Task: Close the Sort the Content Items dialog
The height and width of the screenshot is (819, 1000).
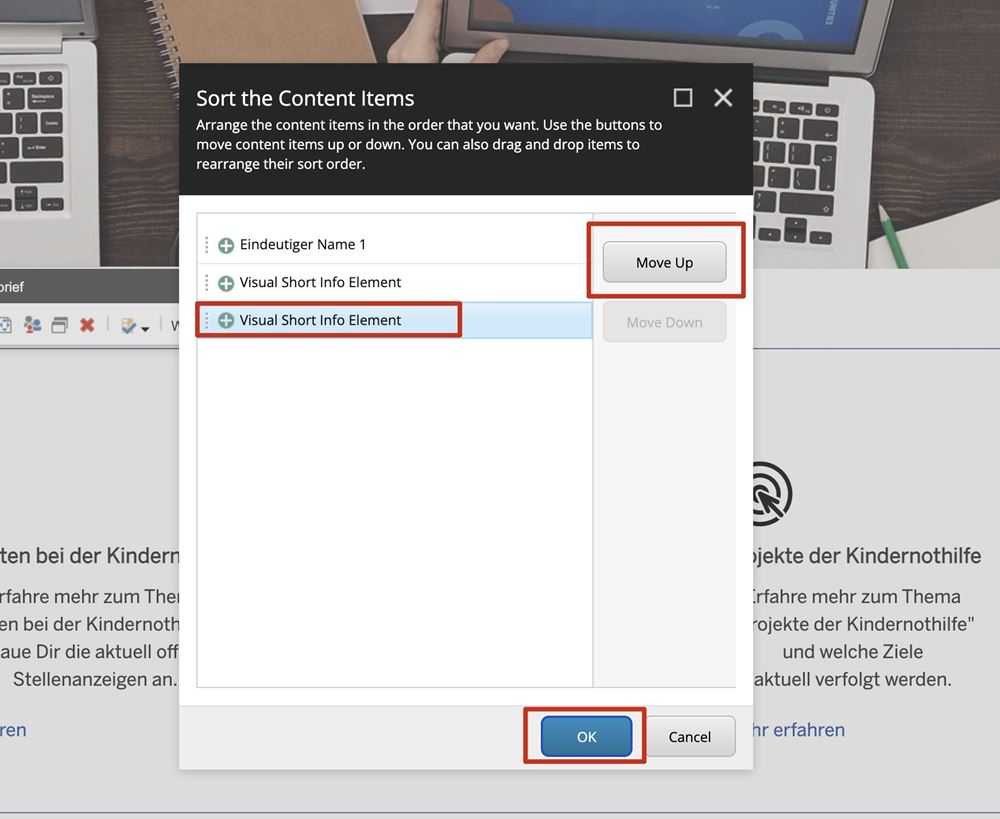Action: [723, 97]
